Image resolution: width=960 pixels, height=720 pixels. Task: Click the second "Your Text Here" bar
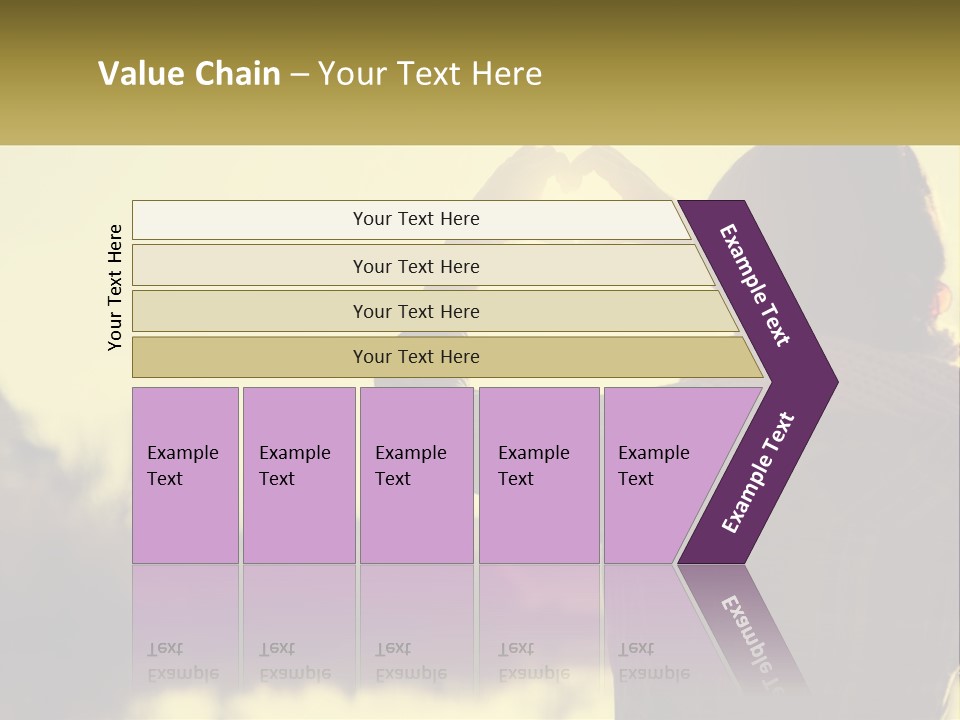point(415,266)
